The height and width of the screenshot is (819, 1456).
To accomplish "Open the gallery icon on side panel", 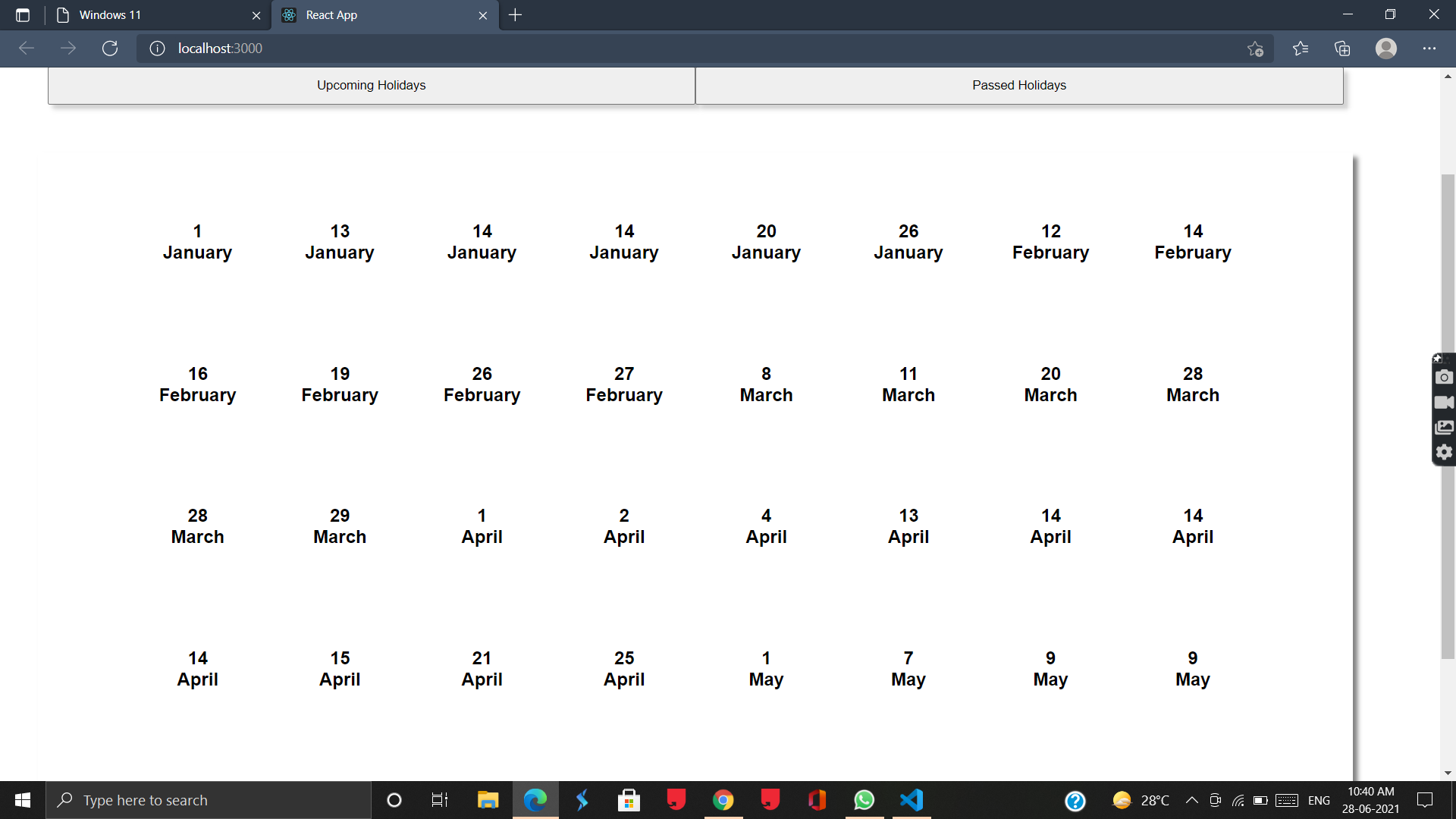I will point(1444,428).
